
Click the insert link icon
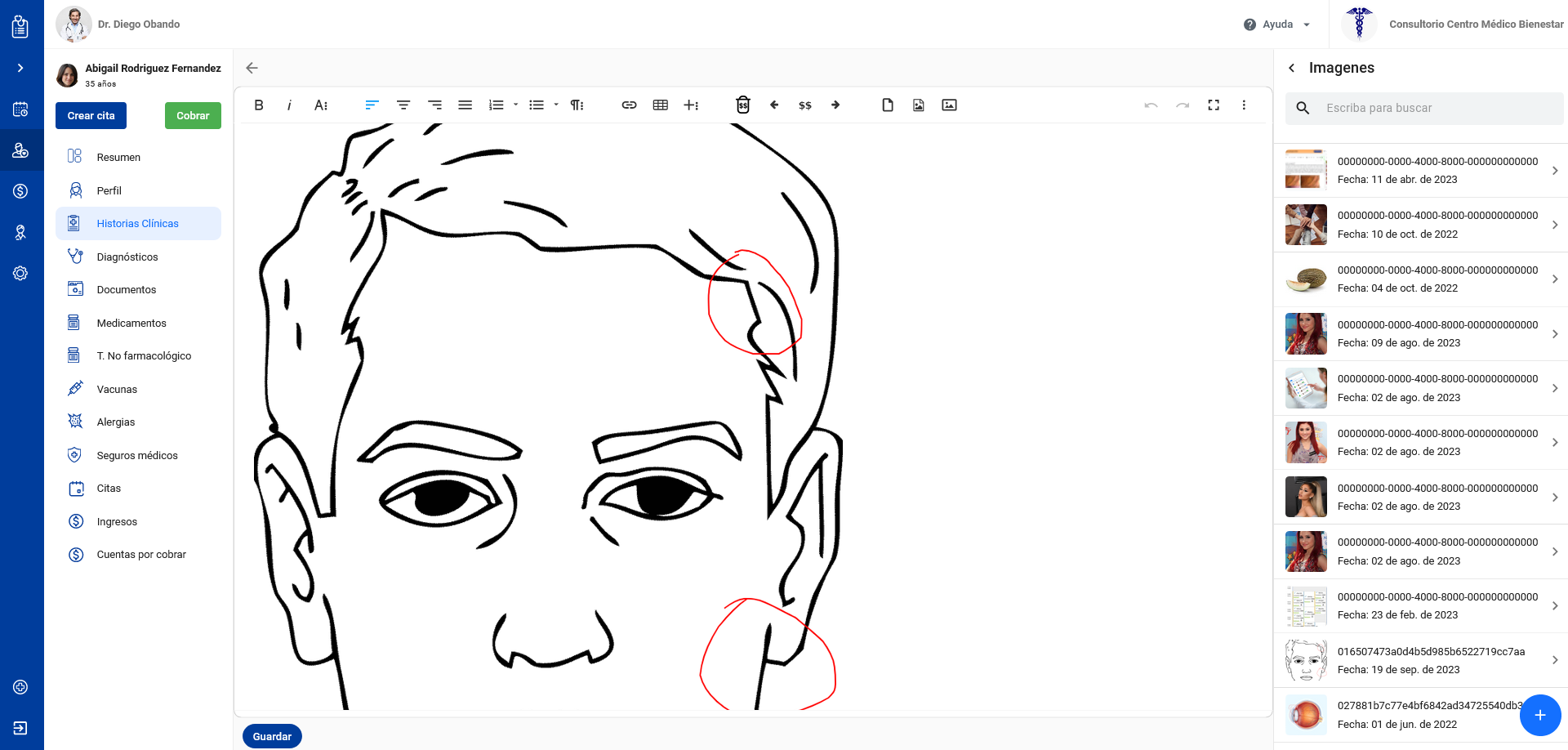[629, 105]
